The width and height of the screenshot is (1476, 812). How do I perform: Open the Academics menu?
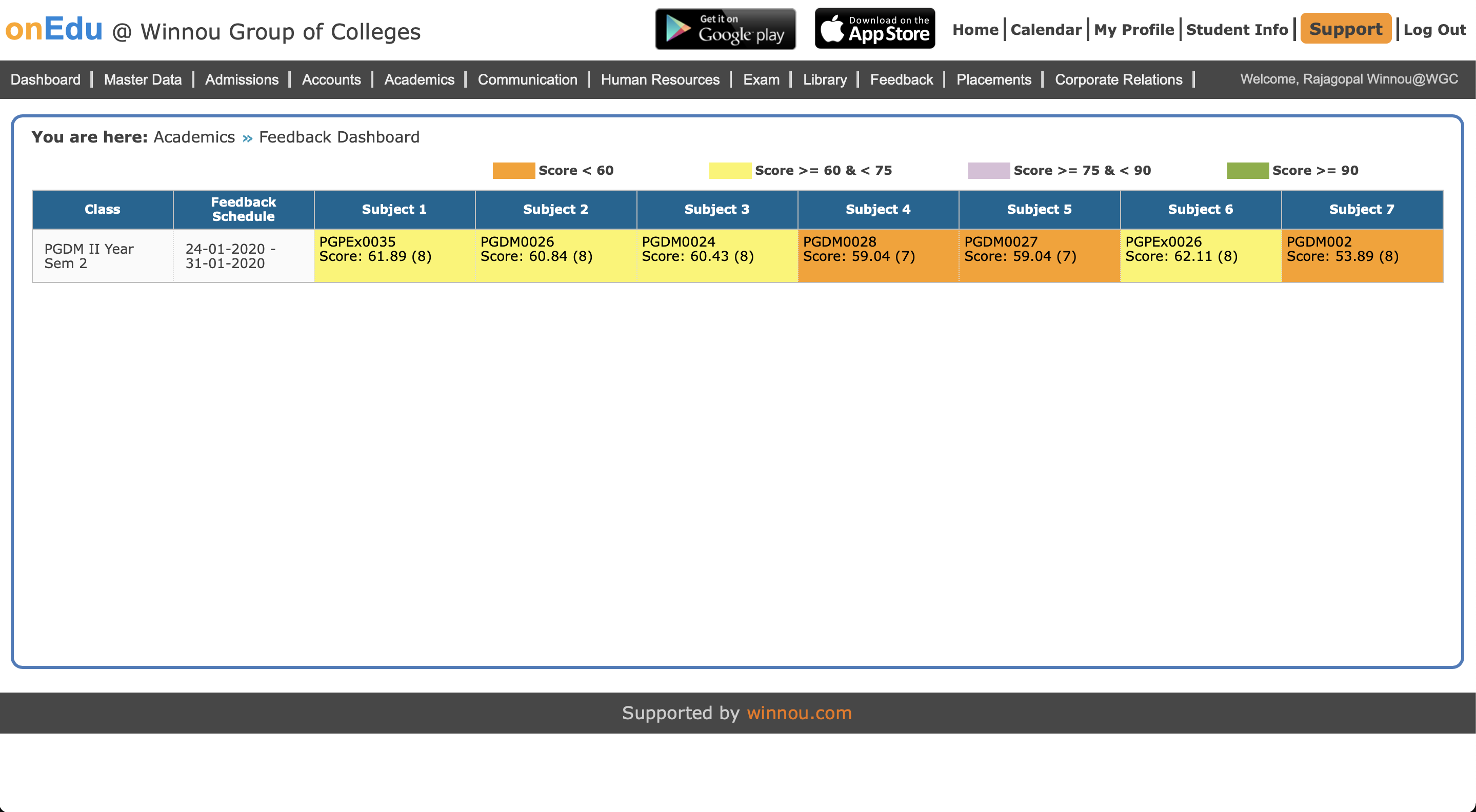419,79
